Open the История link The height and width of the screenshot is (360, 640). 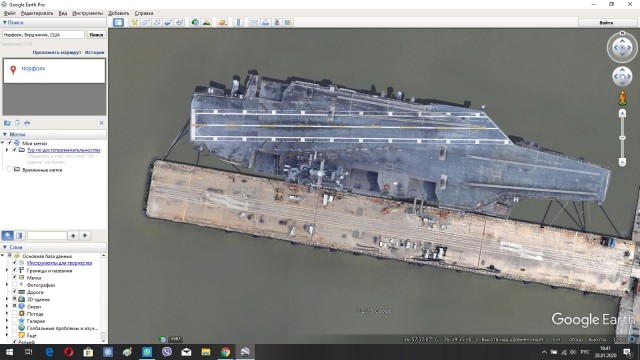coord(95,52)
